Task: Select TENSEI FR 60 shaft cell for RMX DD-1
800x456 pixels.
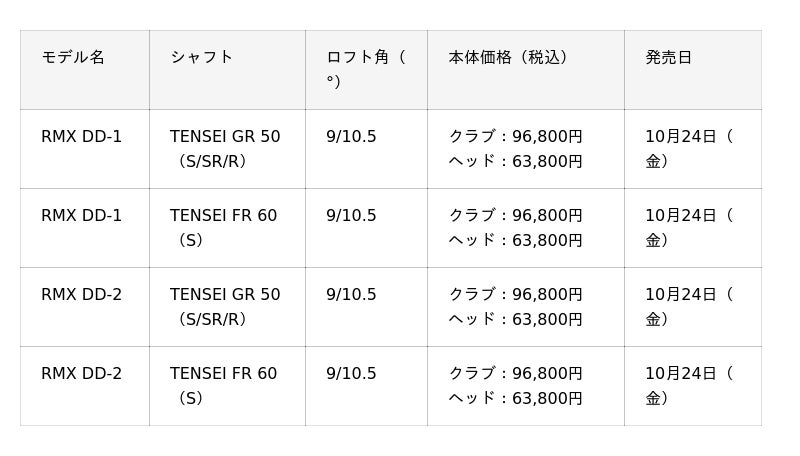Action: pyautogui.click(x=223, y=227)
